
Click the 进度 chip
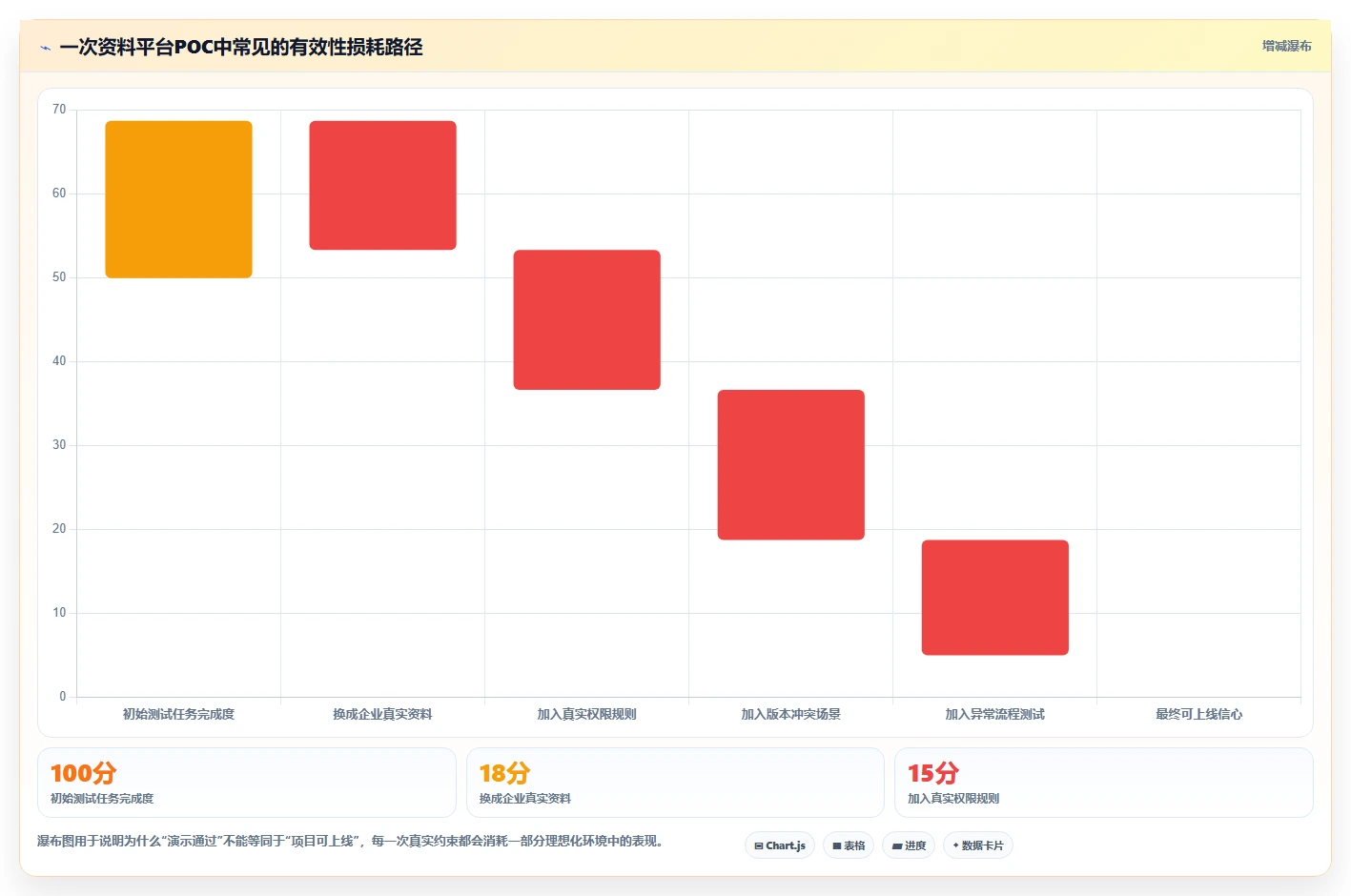909,845
